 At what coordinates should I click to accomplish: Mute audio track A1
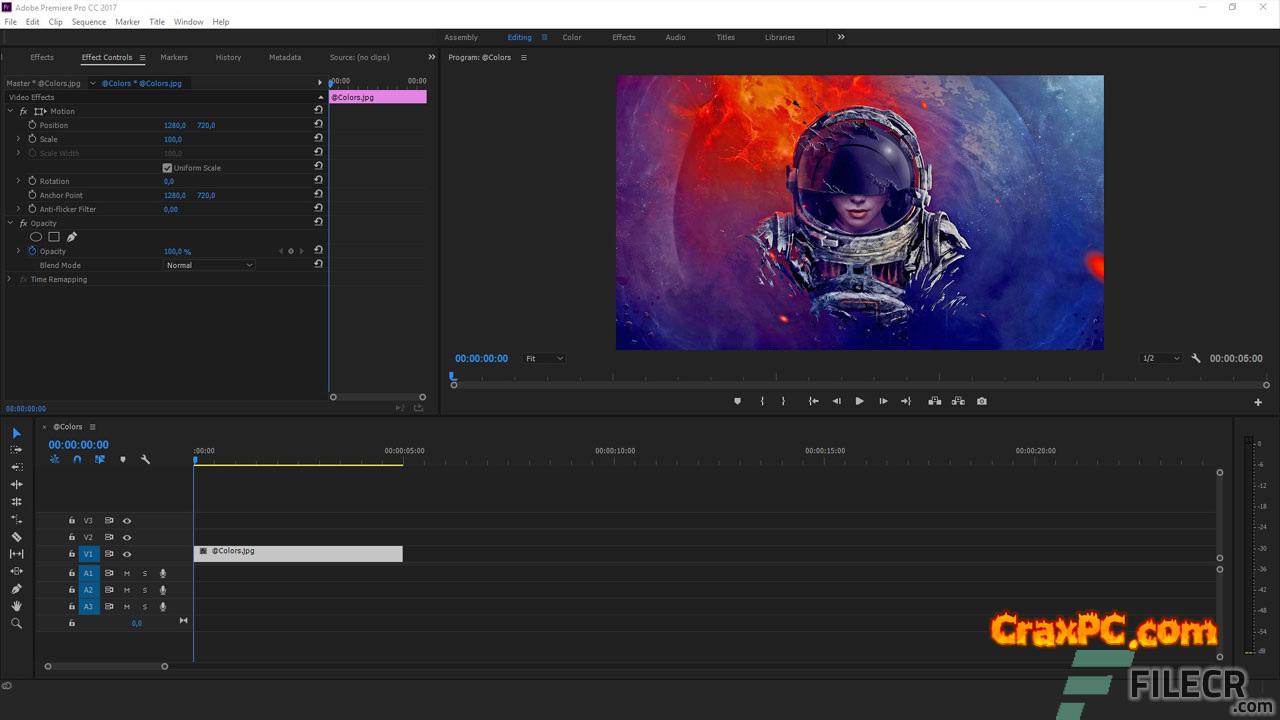tap(127, 574)
